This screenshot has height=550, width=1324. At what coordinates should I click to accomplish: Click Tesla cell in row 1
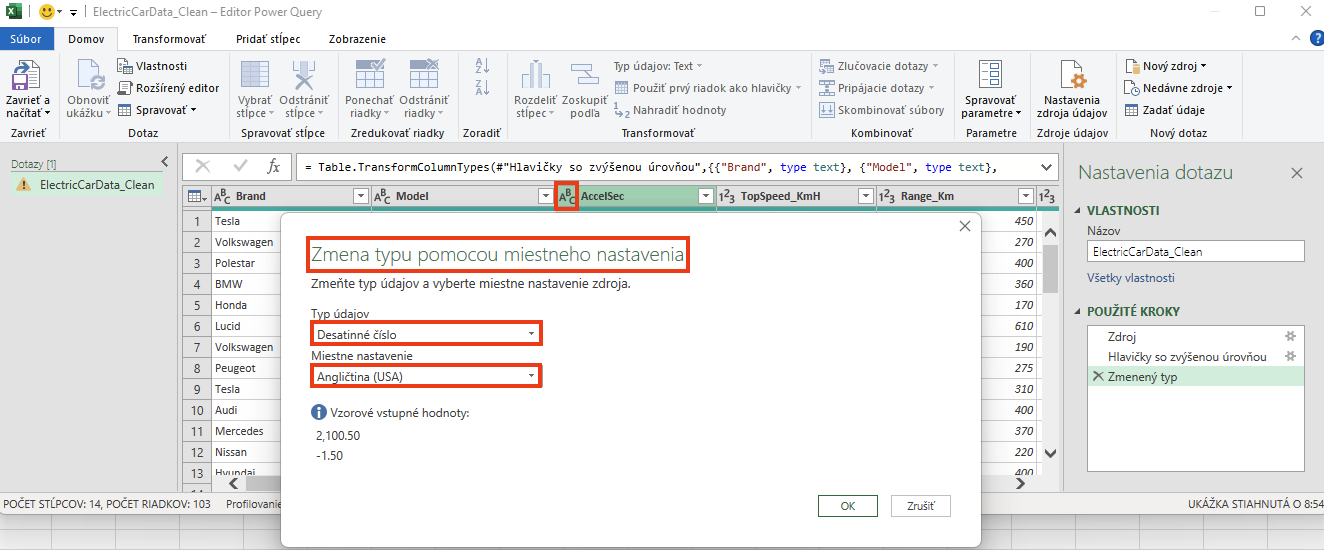point(227,221)
